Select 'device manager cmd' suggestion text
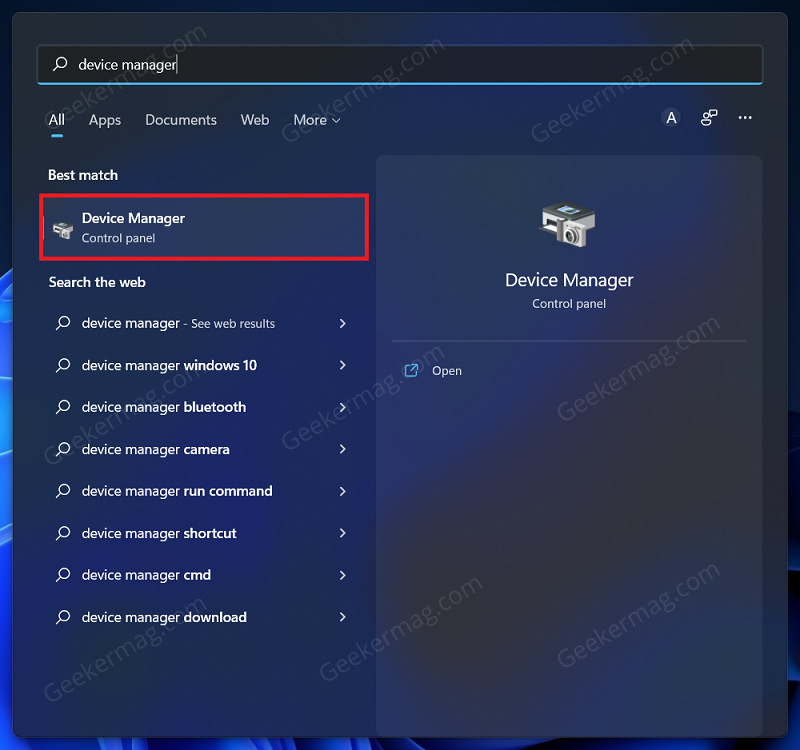This screenshot has height=750, width=800. (x=146, y=576)
